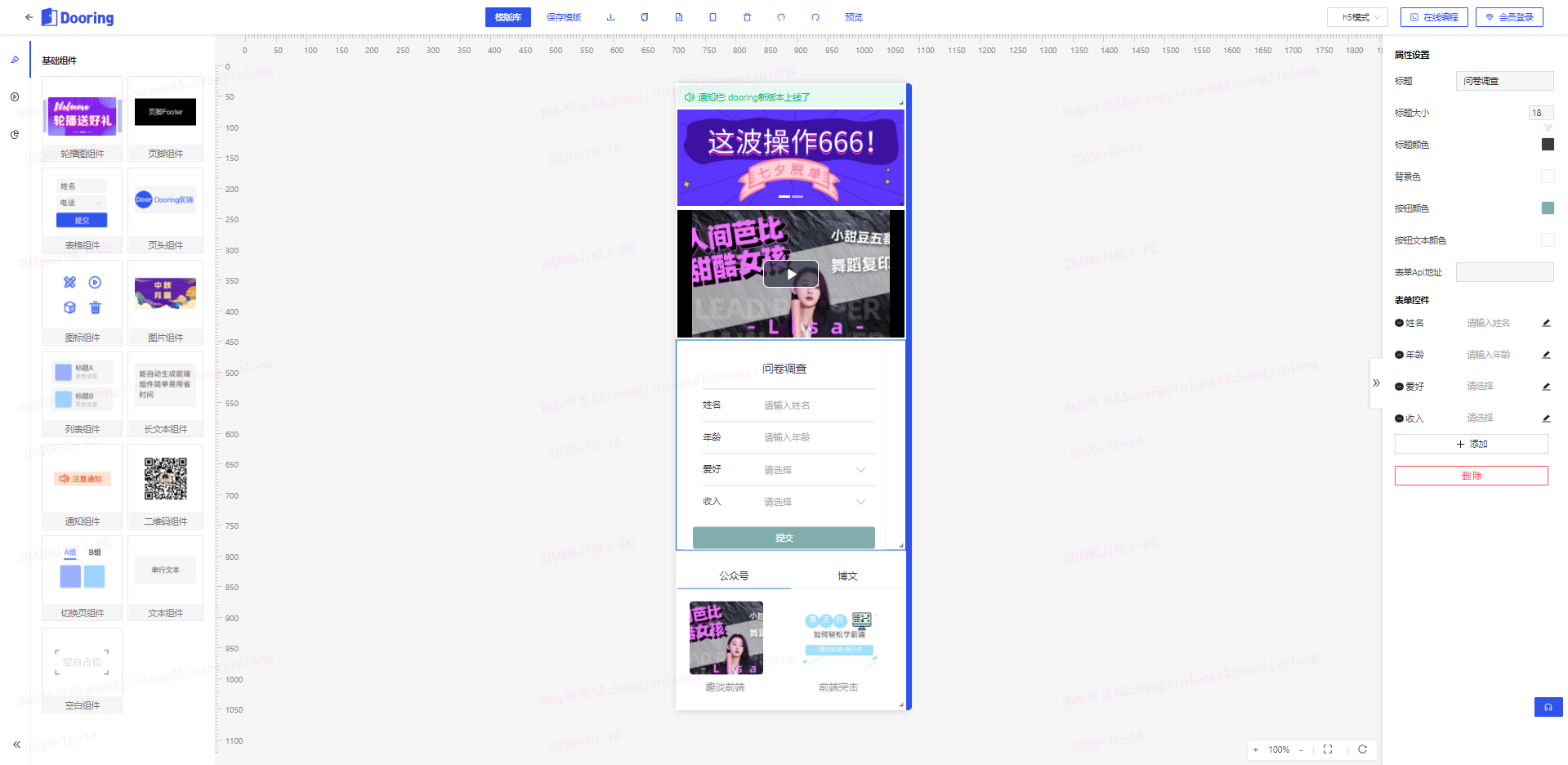
Task: Click the mobile phone icon in toolbar
Action: tap(713, 17)
